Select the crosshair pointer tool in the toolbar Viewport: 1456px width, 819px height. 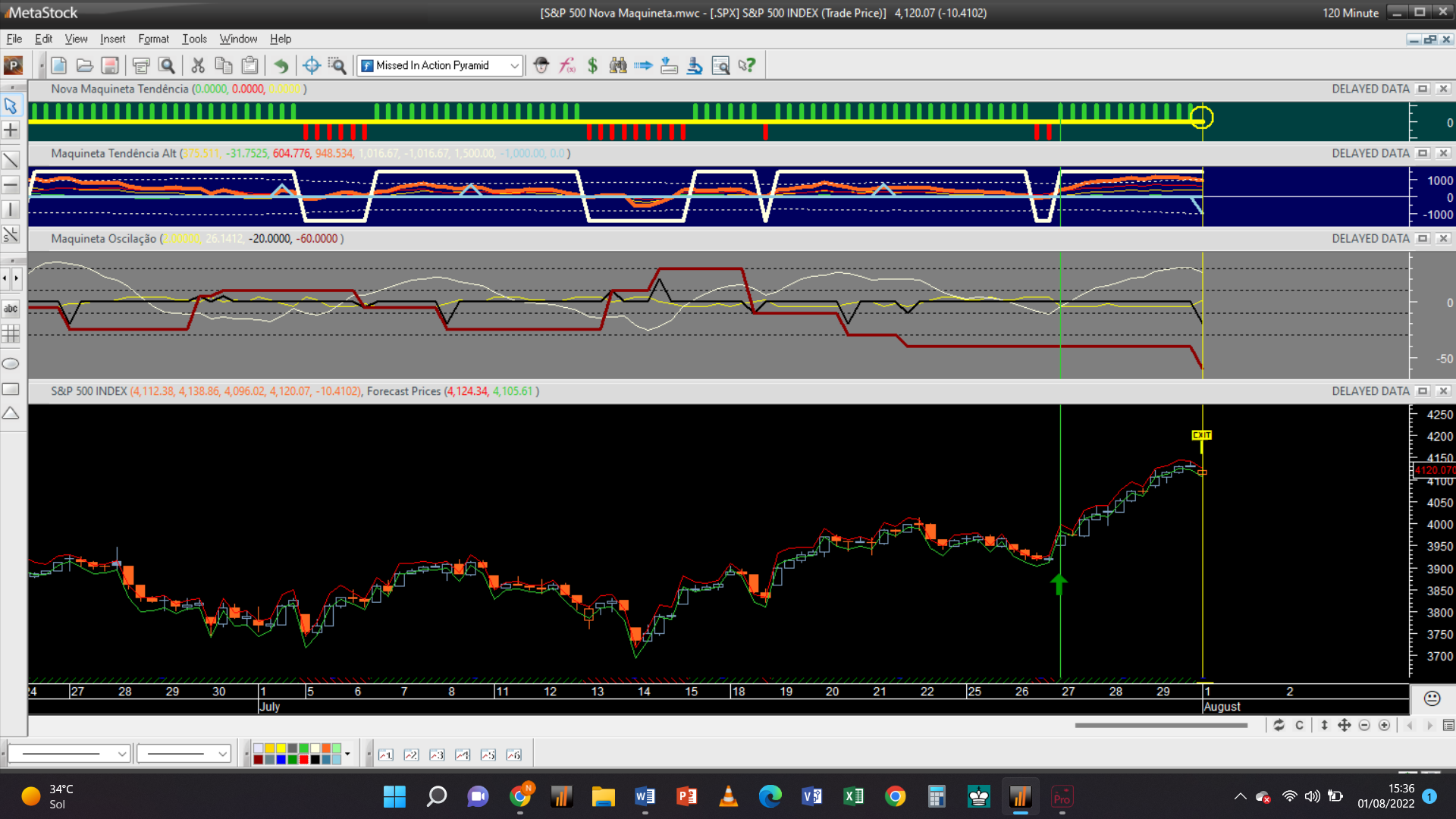(311, 66)
